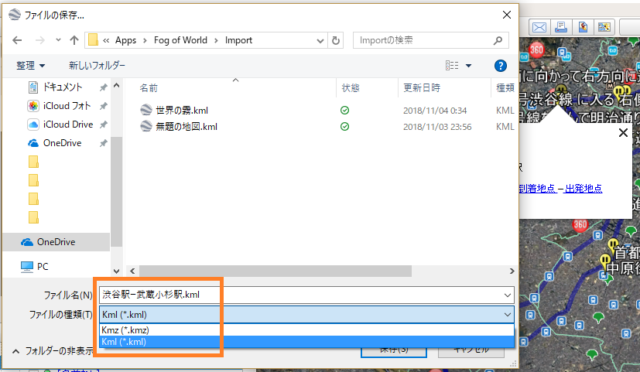Viewport: 640px width, 372px height.
Task: Close the Google Earth info balloon
Action: point(623,132)
